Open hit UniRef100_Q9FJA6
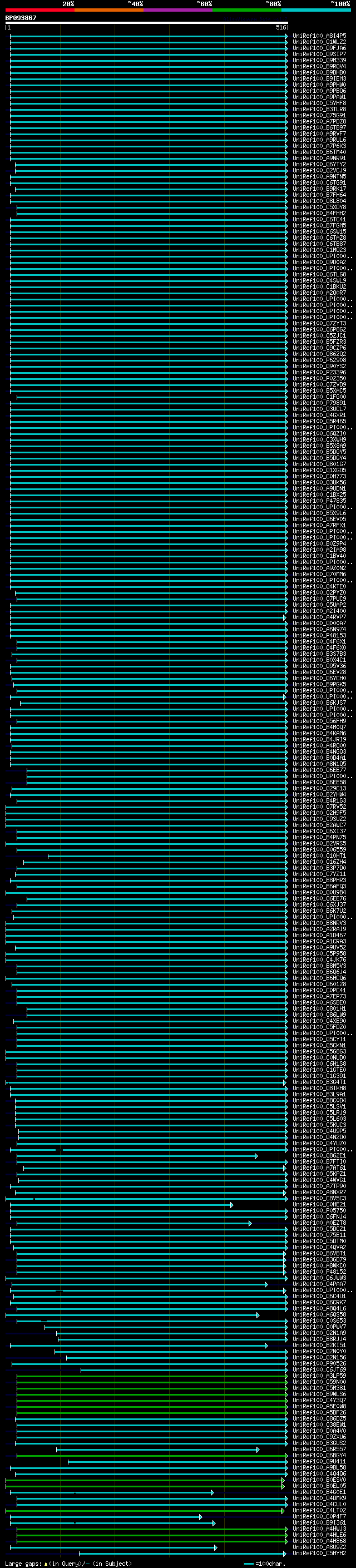 pos(319,48)
